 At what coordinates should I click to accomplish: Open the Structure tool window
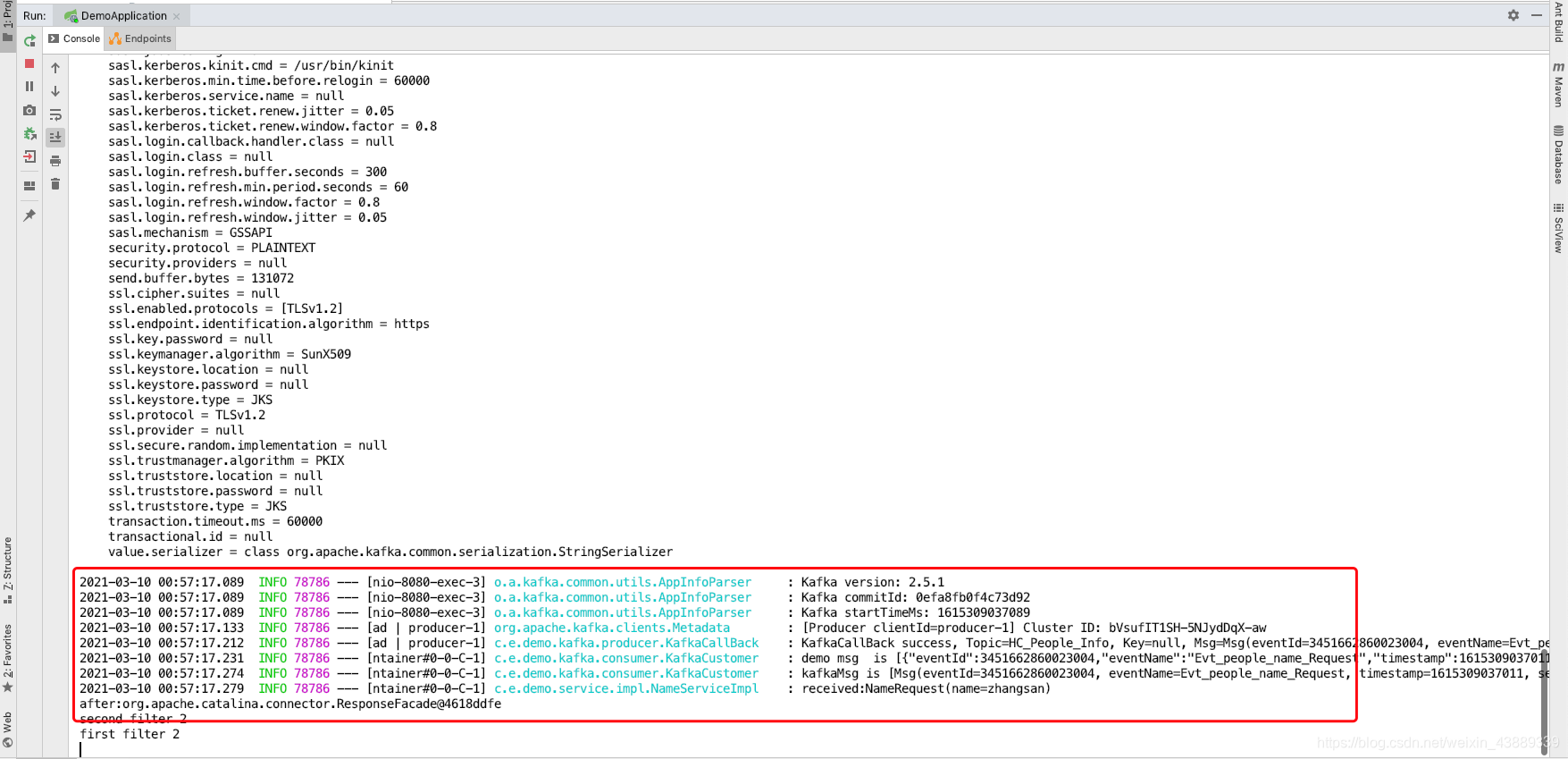pyautogui.click(x=8, y=570)
